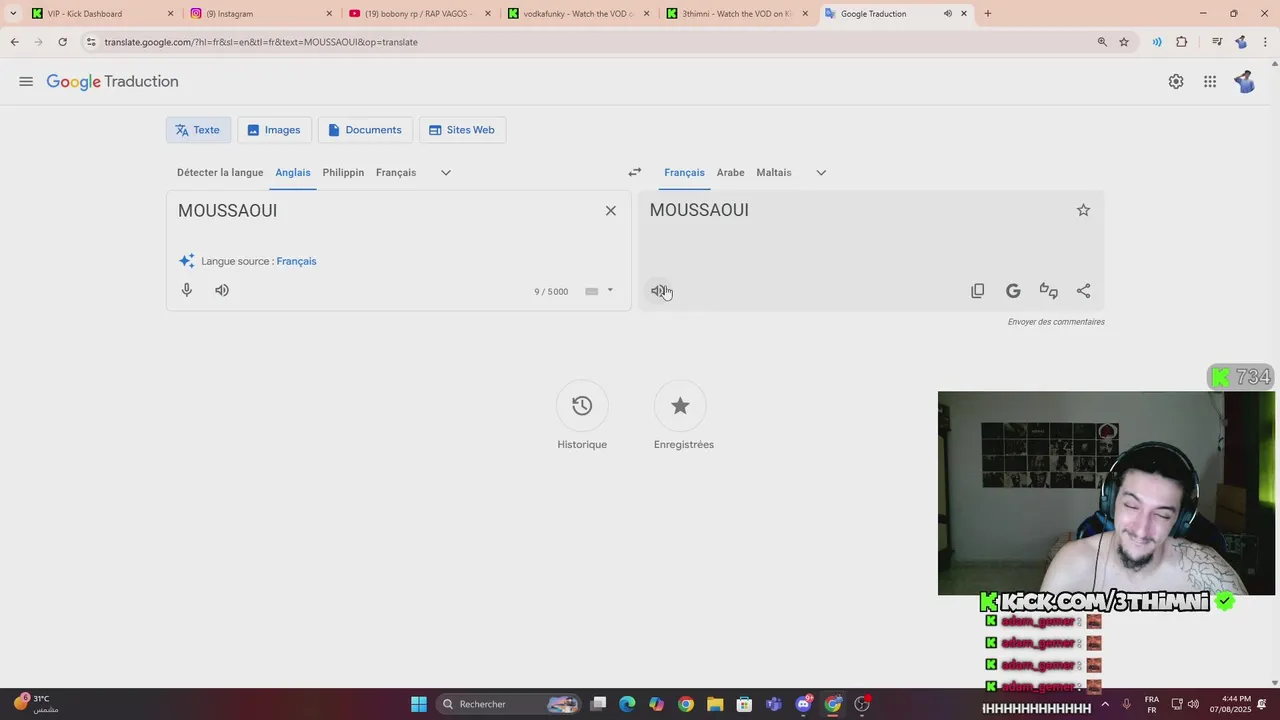
Task: Open volume control in system tray
Action: (x=1193, y=704)
